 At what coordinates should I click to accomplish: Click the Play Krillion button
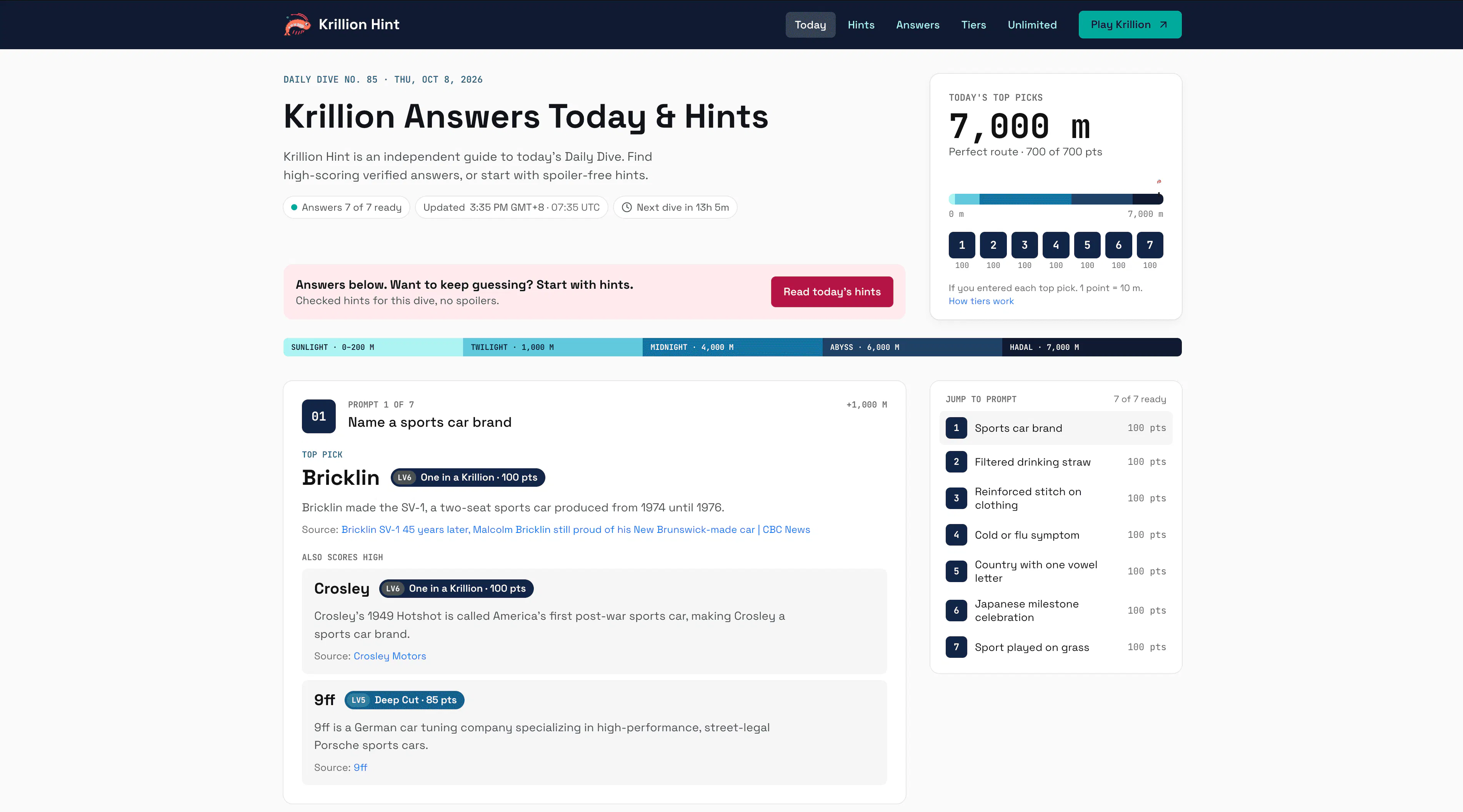[1130, 25]
